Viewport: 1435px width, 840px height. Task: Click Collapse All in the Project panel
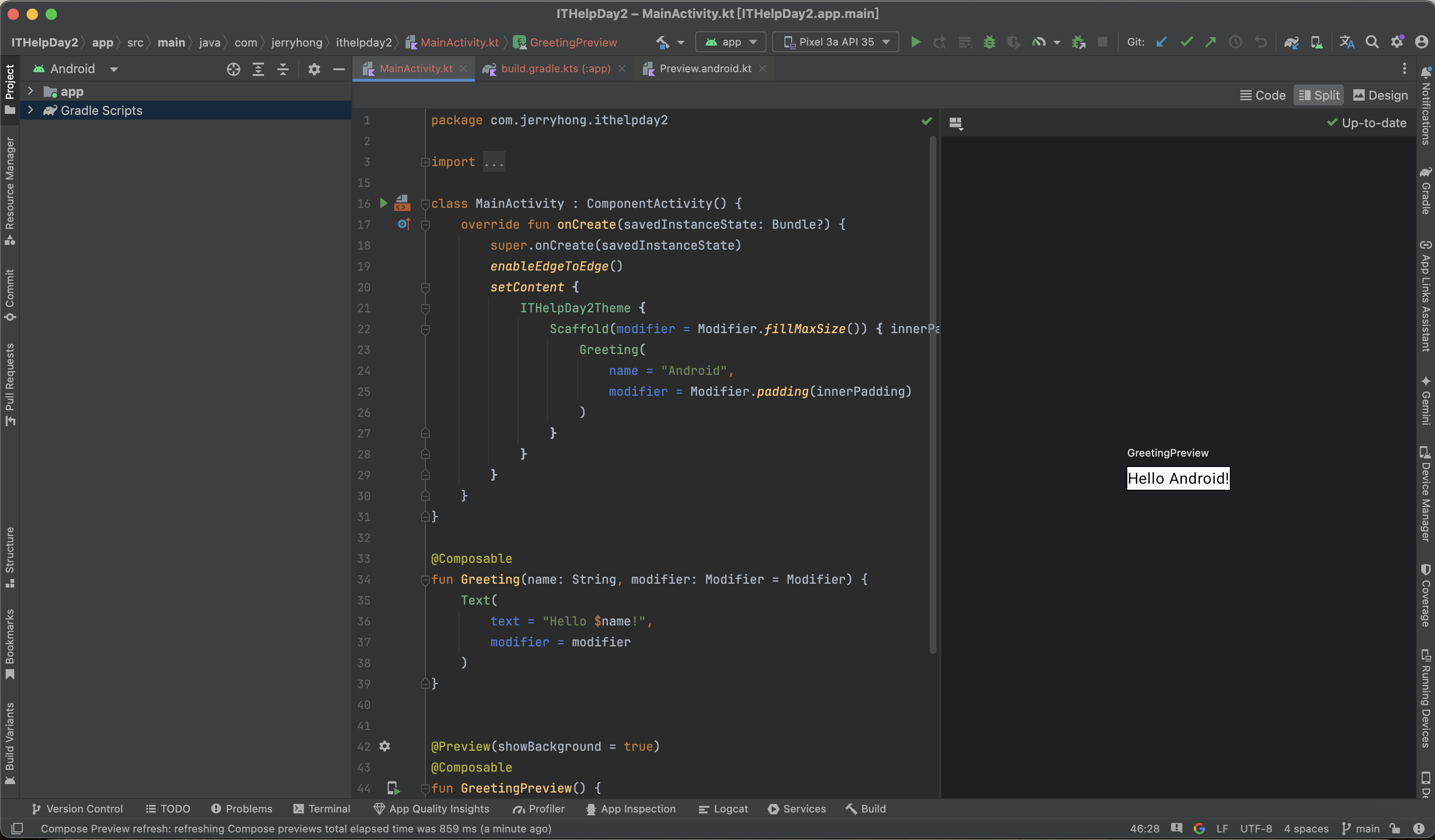pos(283,69)
